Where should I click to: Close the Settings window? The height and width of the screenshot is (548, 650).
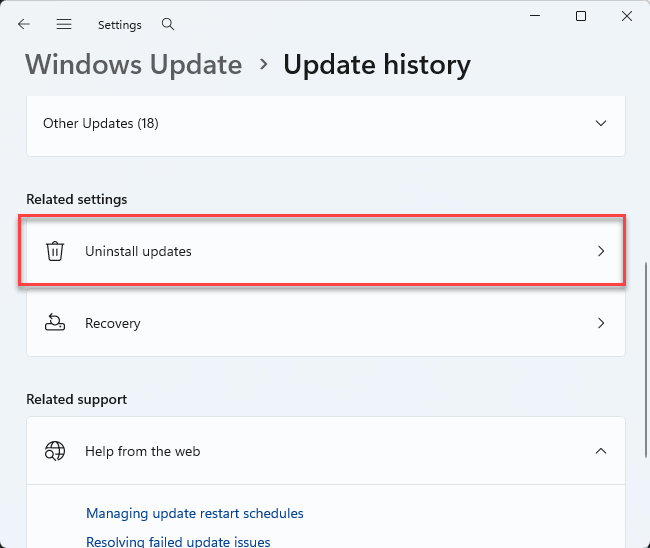tap(627, 16)
